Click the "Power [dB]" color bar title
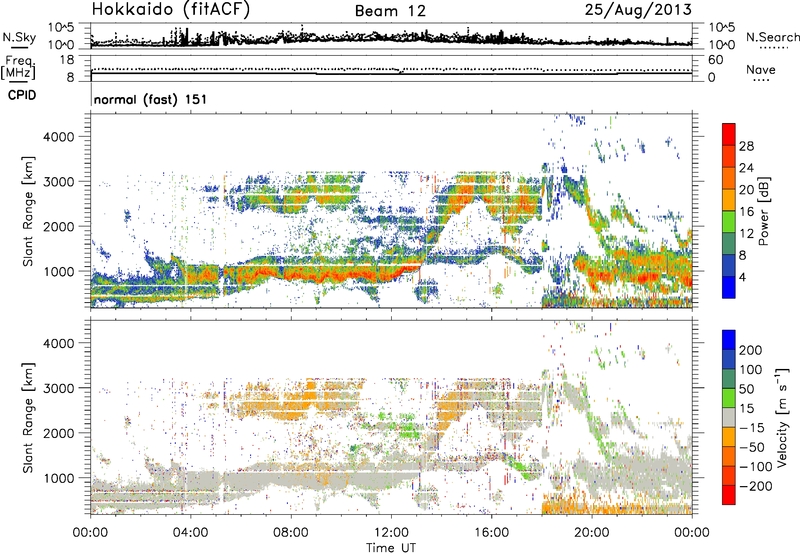The width and height of the screenshot is (800, 554). [763, 211]
